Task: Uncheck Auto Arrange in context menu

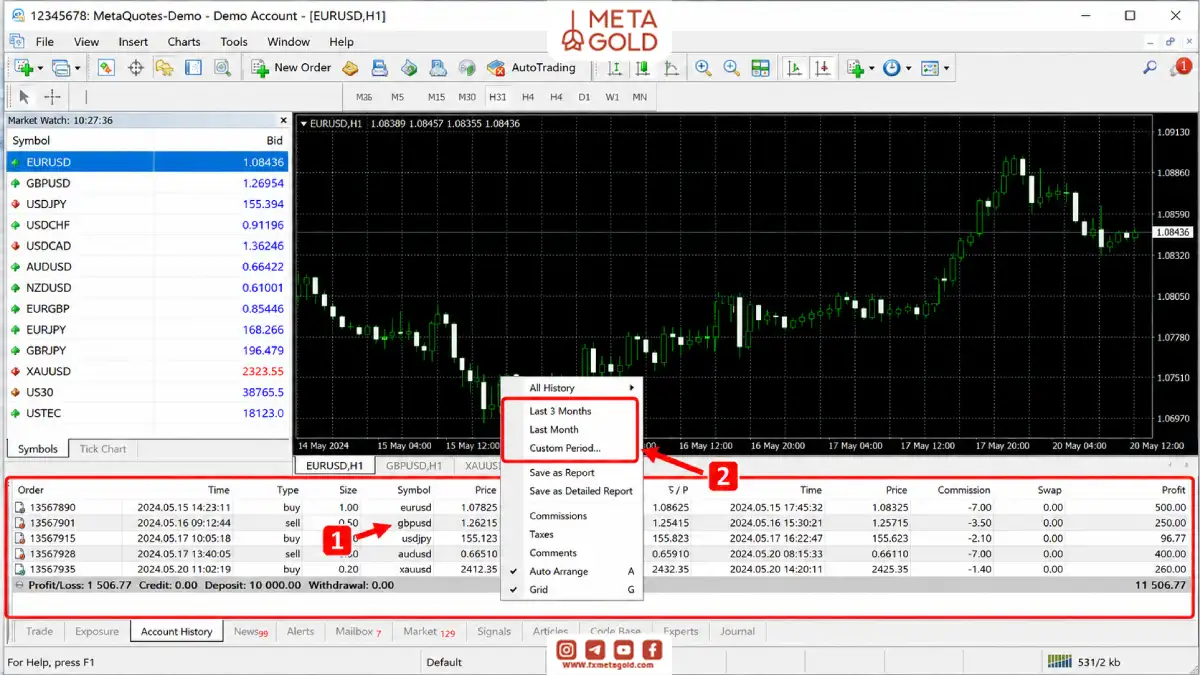Action: pos(571,571)
